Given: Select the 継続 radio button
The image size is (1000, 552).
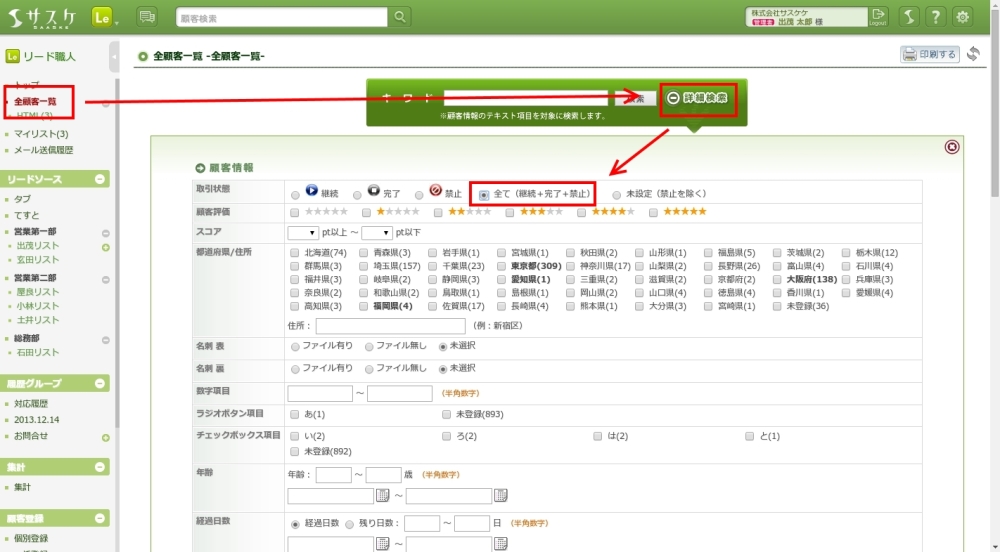Looking at the screenshot, I should (x=294, y=194).
